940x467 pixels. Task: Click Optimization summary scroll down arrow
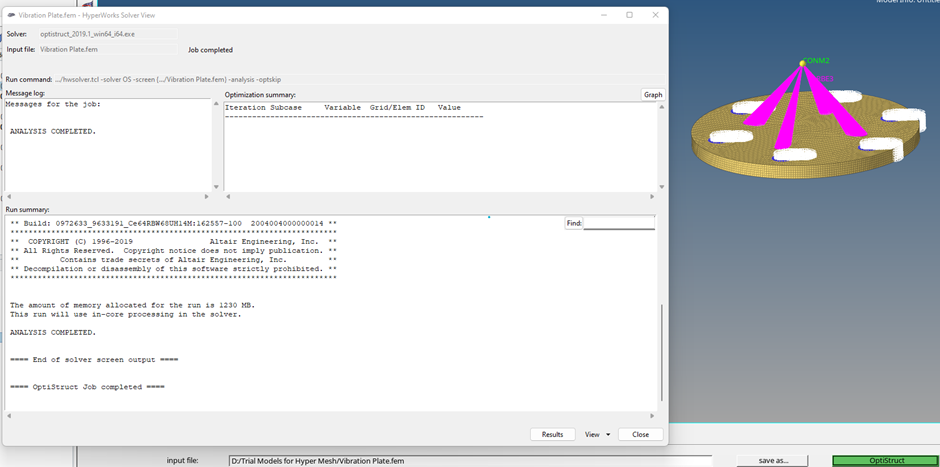tap(662, 186)
